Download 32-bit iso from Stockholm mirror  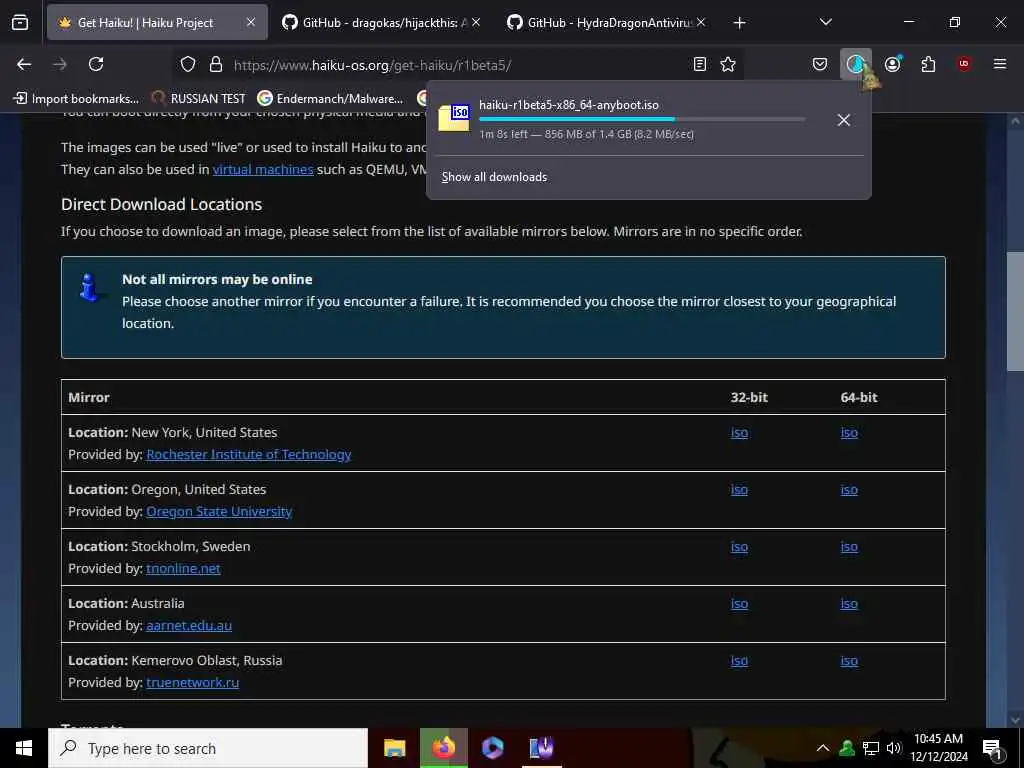tap(739, 547)
